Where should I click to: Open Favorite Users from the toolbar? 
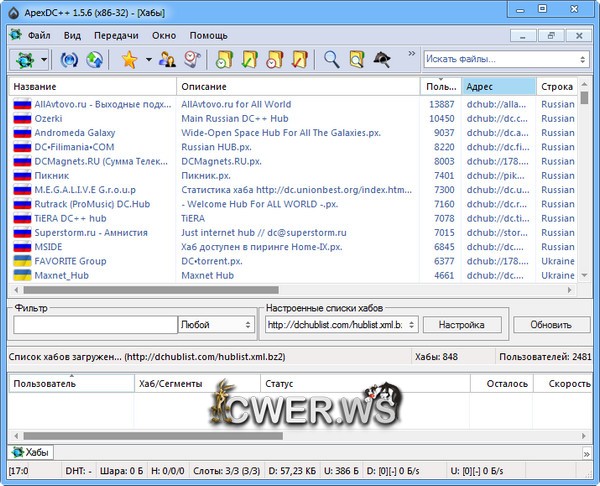167,60
